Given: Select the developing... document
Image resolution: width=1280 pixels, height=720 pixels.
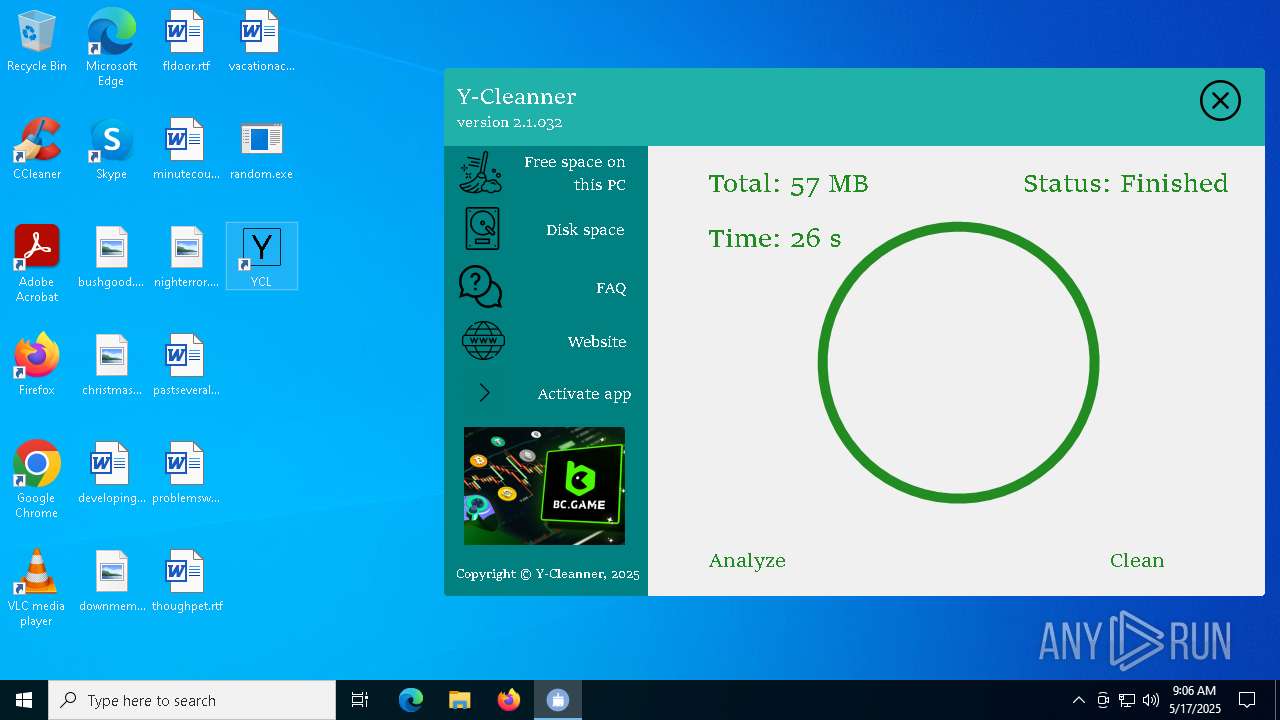Looking at the screenshot, I should 111,474.
